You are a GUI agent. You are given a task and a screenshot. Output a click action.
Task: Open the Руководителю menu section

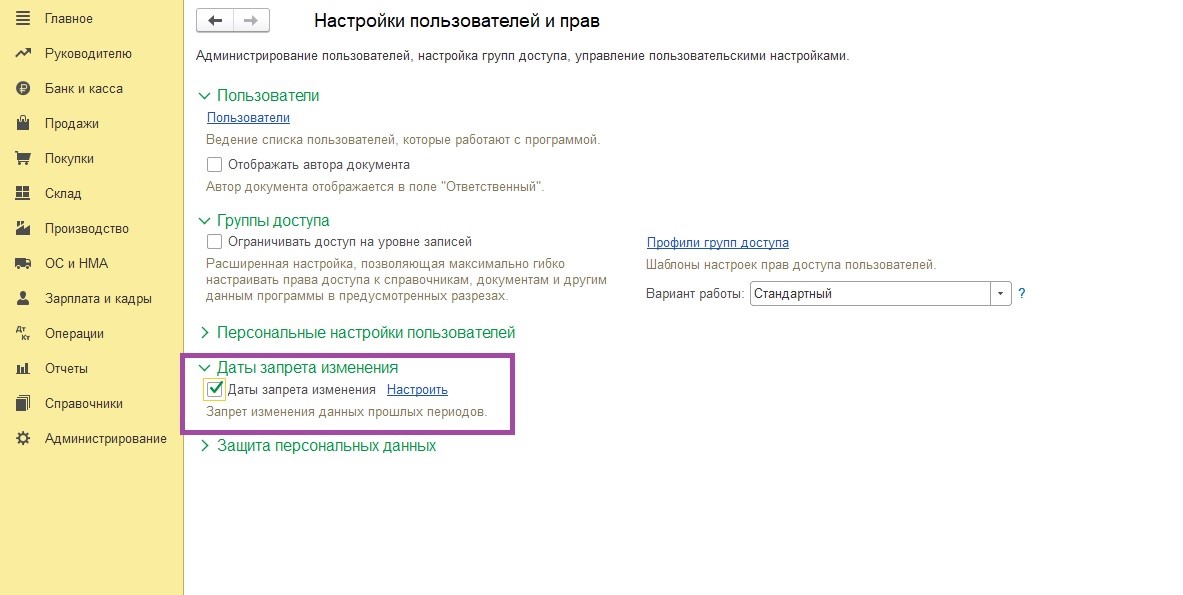[x=88, y=54]
